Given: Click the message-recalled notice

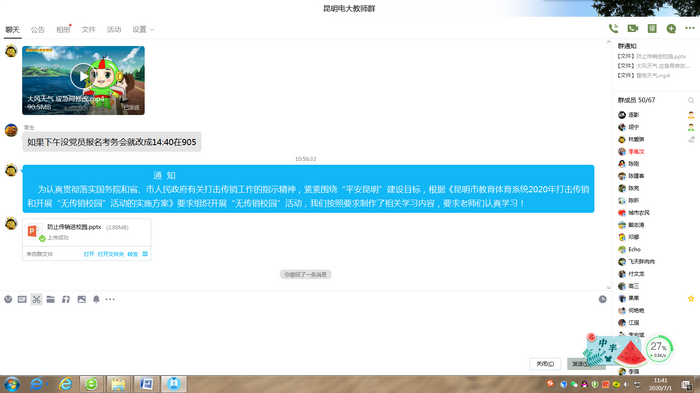Looking at the screenshot, I should 305,274.
